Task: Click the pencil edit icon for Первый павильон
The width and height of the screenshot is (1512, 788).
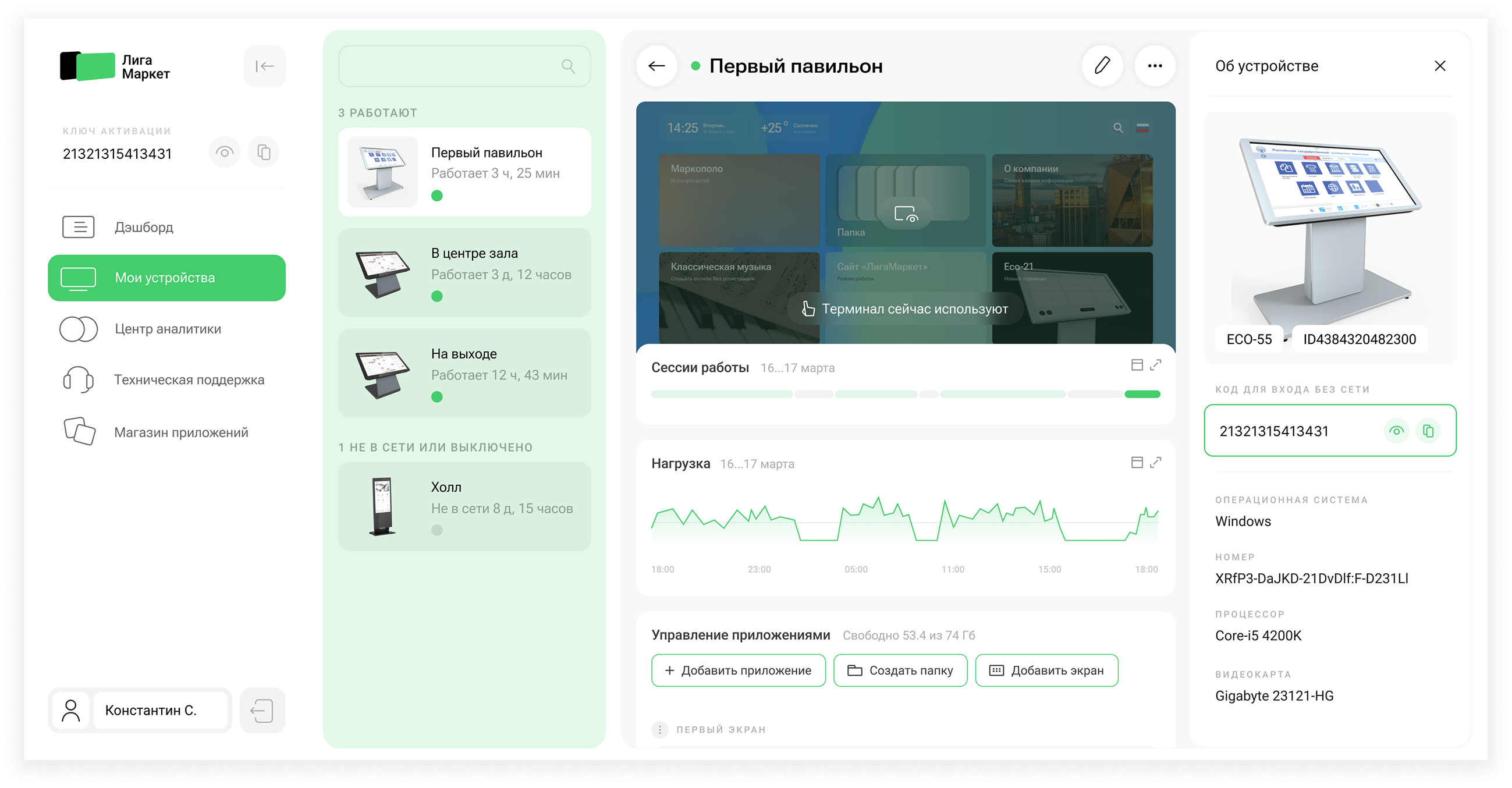Action: 1102,66
